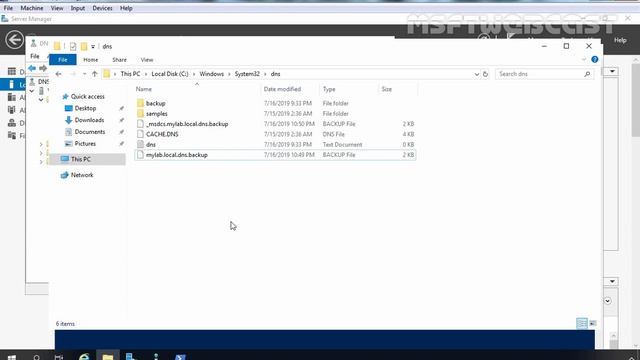Go back in Explorer navigation
The height and width of the screenshot is (360, 640).
click(58, 74)
